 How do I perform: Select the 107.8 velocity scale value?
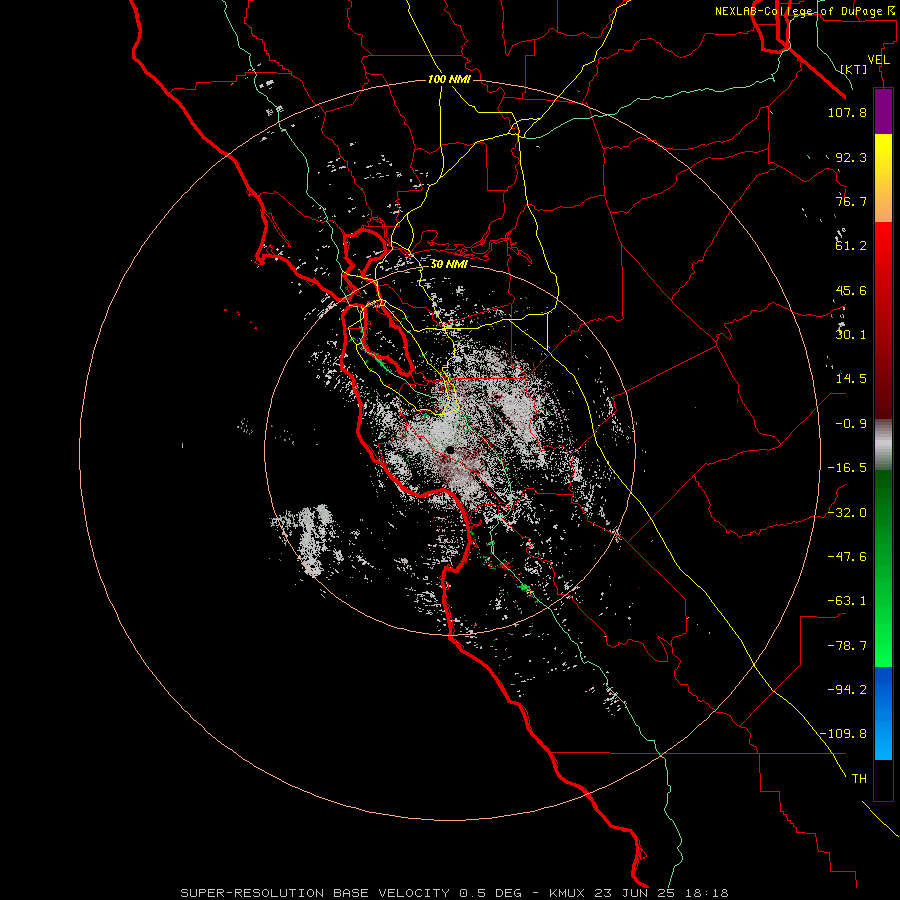tap(847, 112)
